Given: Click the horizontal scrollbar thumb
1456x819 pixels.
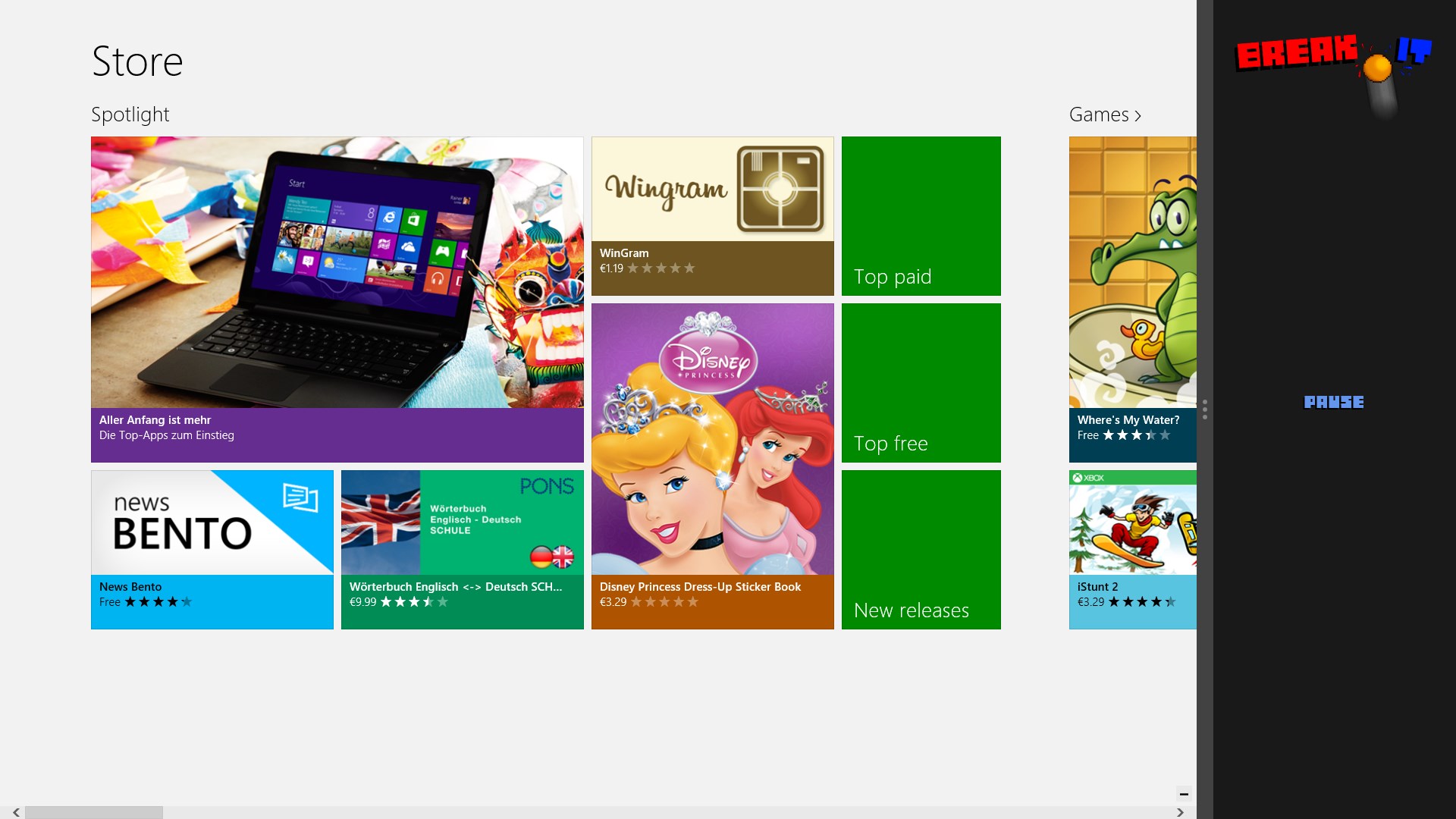Looking at the screenshot, I should click(x=94, y=812).
